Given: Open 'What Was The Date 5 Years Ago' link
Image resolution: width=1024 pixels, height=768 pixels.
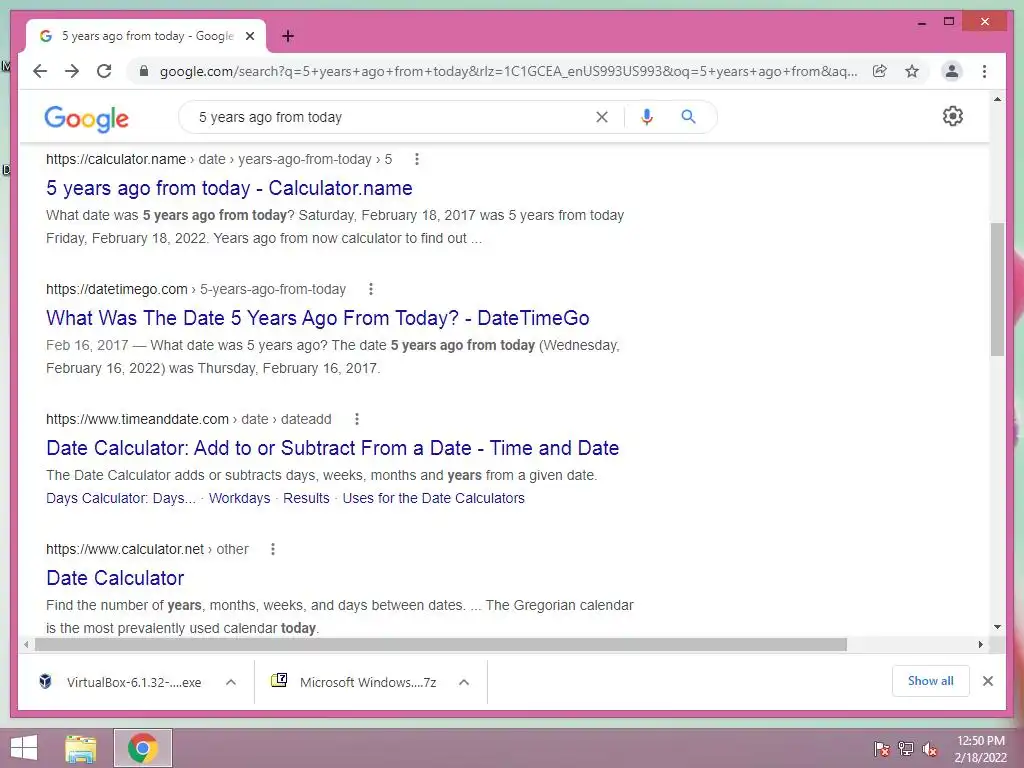Looking at the screenshot, I should click(317, 318).
